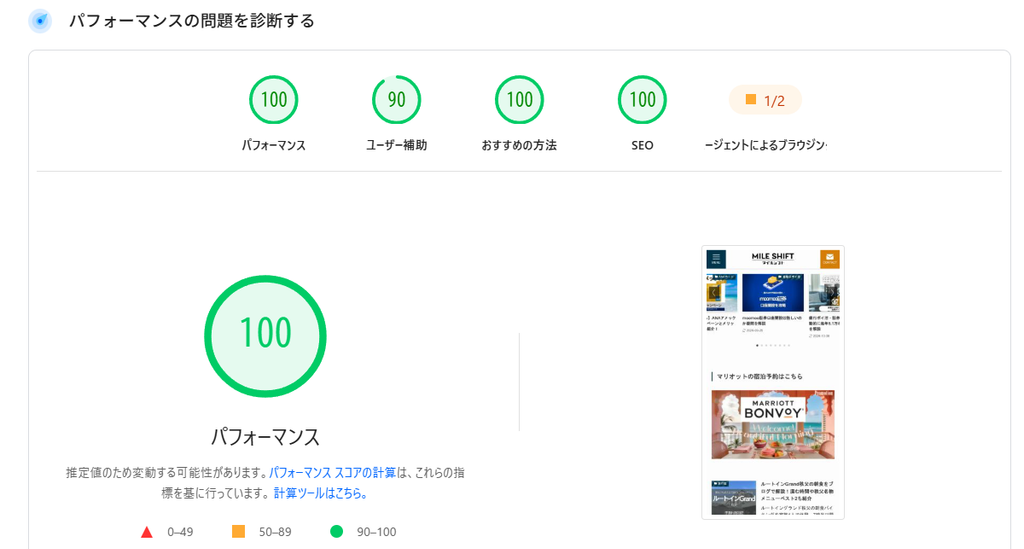This screenshot has width=1024, height=549.
Task: Click the red triangle 0–49 legend icon
Action: tap(147, 532)
